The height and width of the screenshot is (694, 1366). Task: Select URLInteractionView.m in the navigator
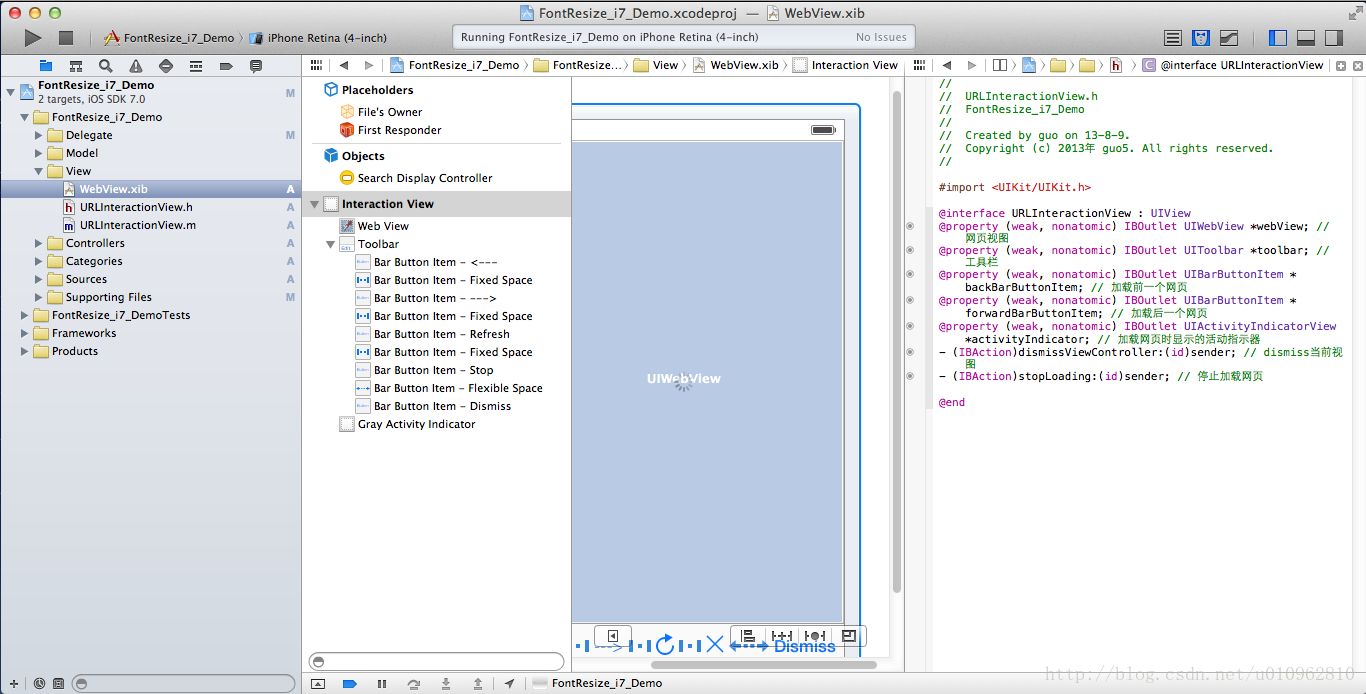click(138, 225)
